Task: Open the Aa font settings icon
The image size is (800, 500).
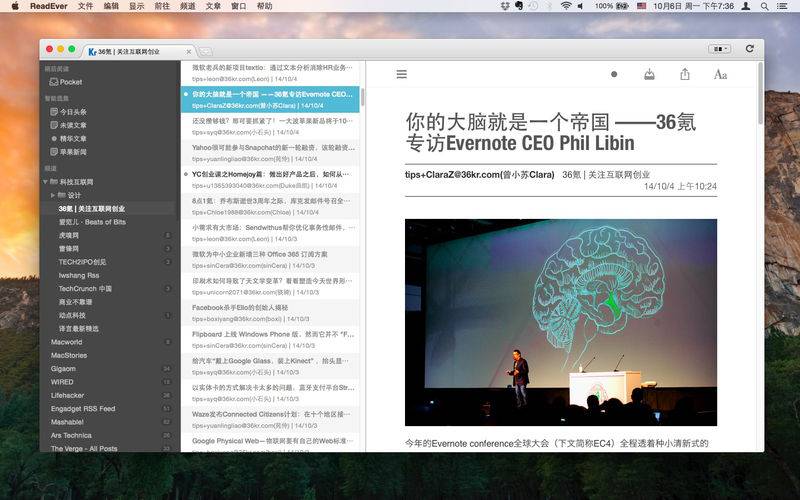Action: pyautogui.click(x=720, y=74)
